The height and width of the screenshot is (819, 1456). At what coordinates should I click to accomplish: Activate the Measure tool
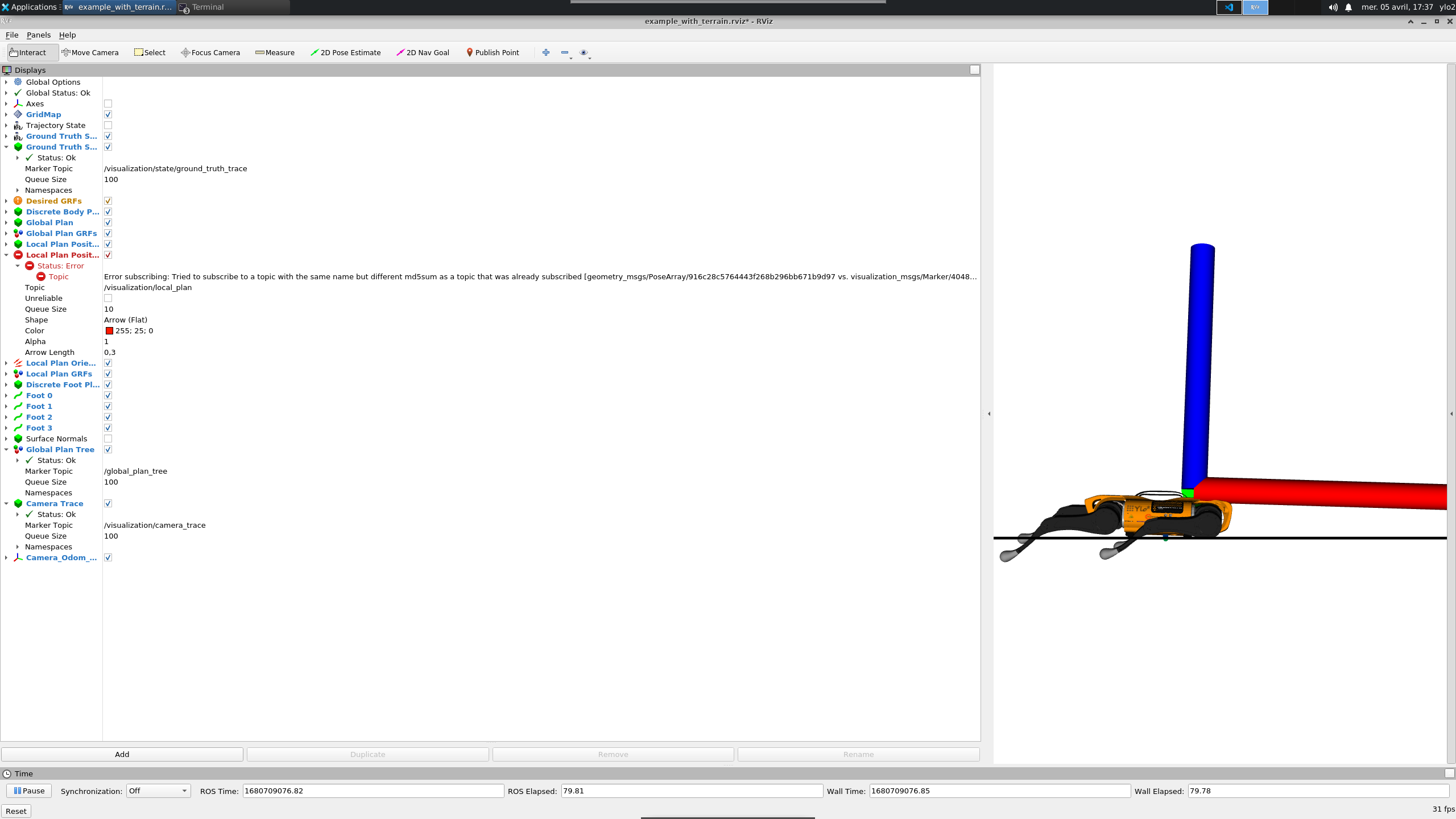[275, 52]
